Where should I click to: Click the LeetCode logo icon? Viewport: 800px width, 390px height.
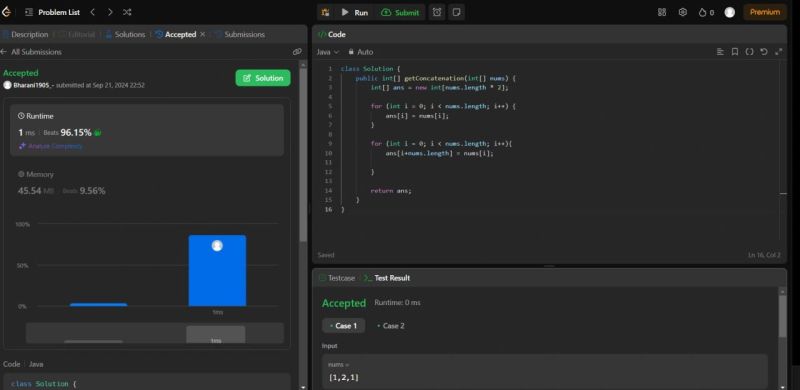click(x=6, y=12)
